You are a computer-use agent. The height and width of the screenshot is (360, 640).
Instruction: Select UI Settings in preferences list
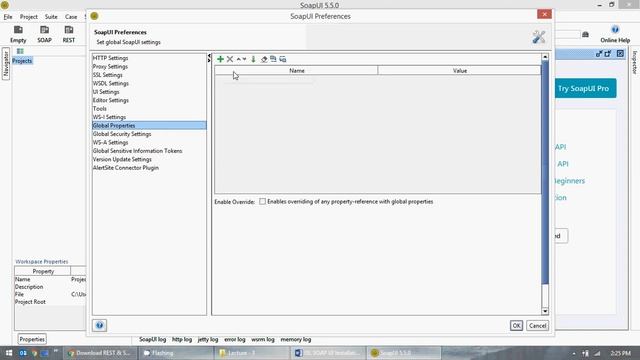pyautogui.click(x=149, y=92)
